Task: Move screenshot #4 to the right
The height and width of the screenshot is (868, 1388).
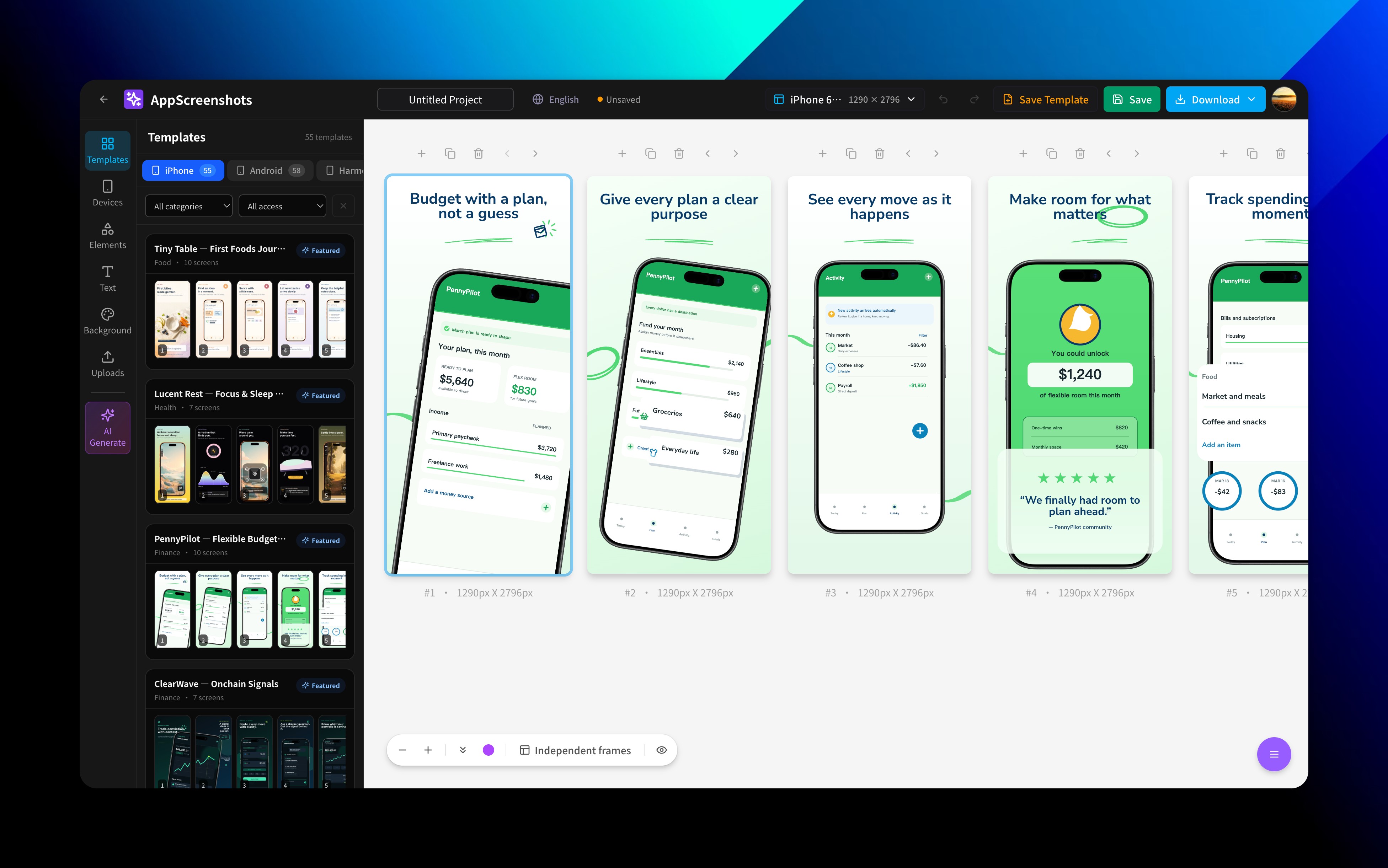Action: (x=1137, y=153)
